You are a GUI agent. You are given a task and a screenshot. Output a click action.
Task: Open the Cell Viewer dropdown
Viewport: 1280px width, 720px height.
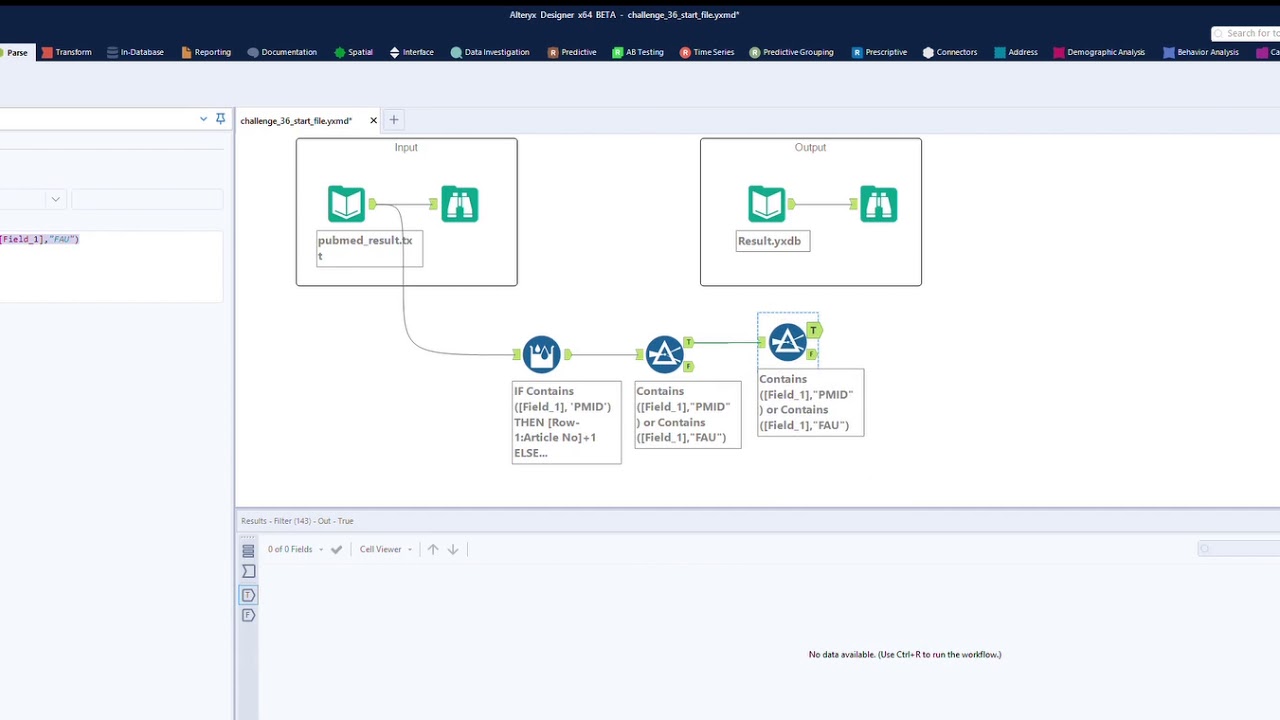[386, 549]
